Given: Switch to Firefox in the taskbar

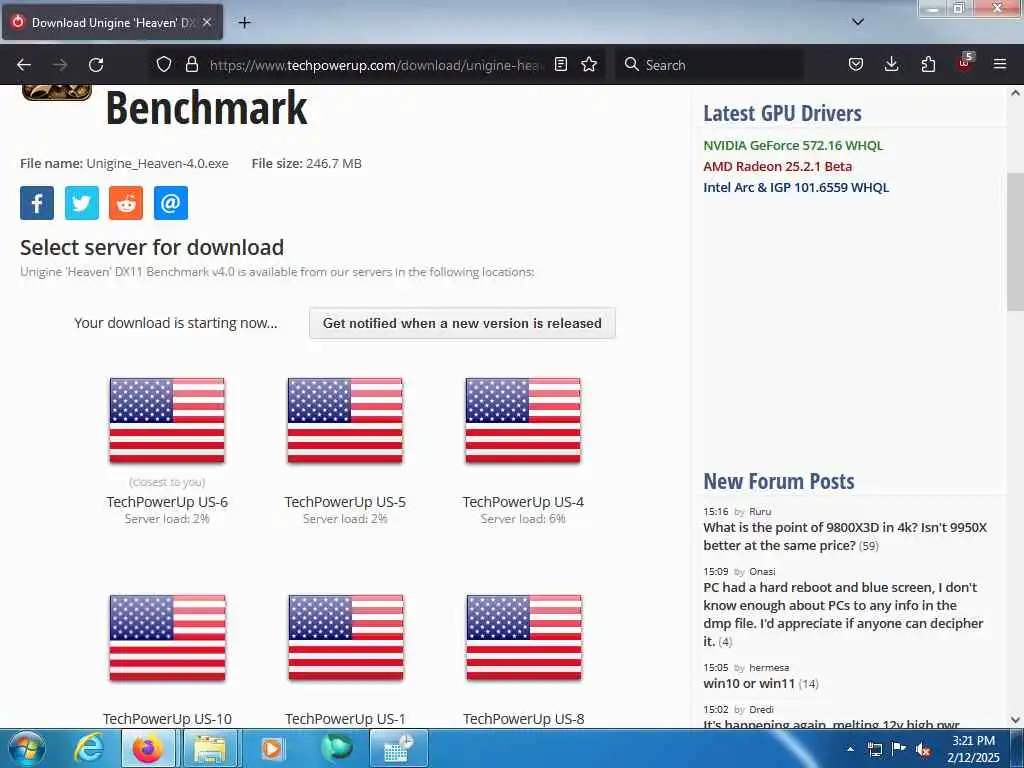Looking at the screenshot, I should [x=148, y=748].
